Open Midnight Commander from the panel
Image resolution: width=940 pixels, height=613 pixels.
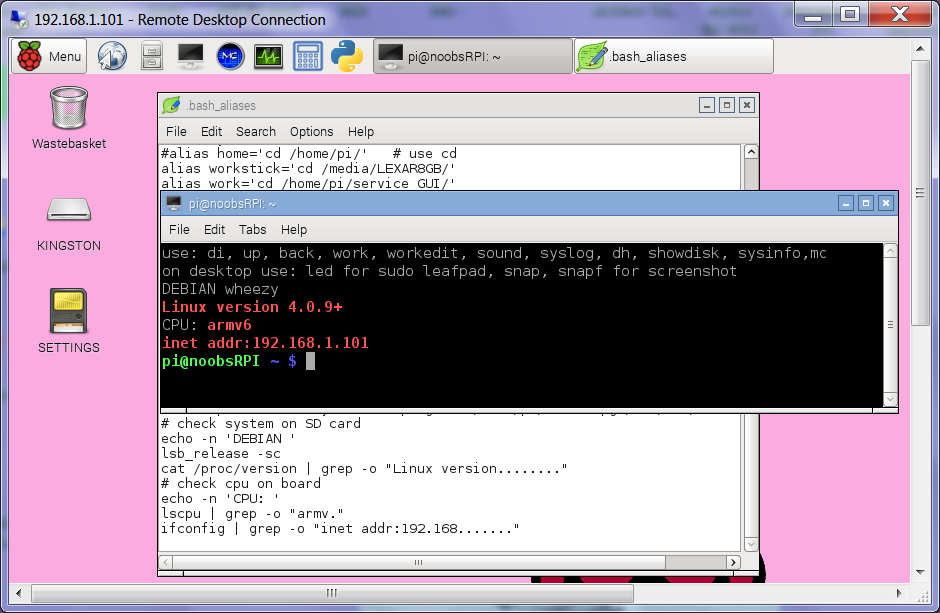(229, 57)
